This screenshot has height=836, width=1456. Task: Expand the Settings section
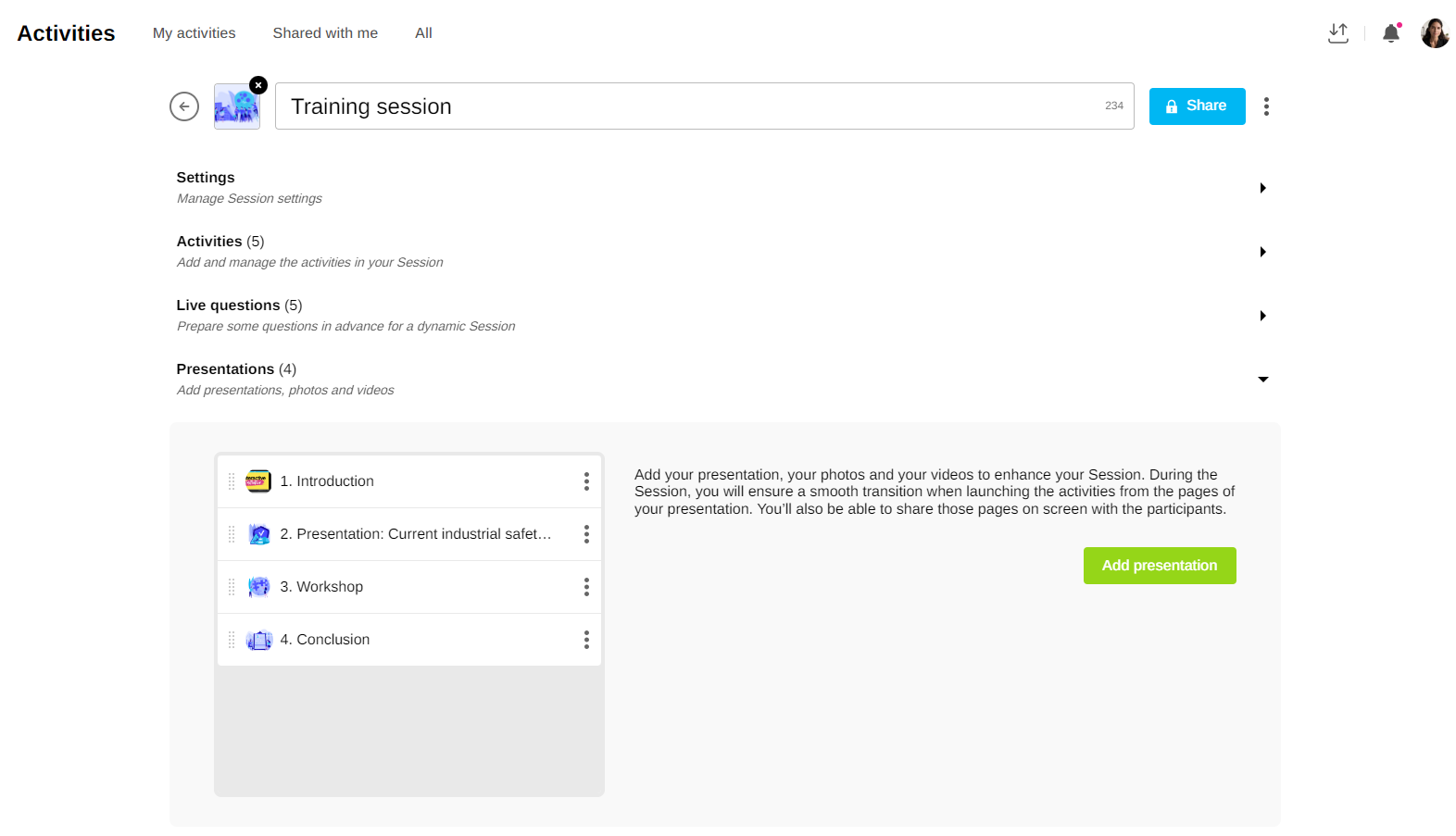click(x=1262, y=188)
